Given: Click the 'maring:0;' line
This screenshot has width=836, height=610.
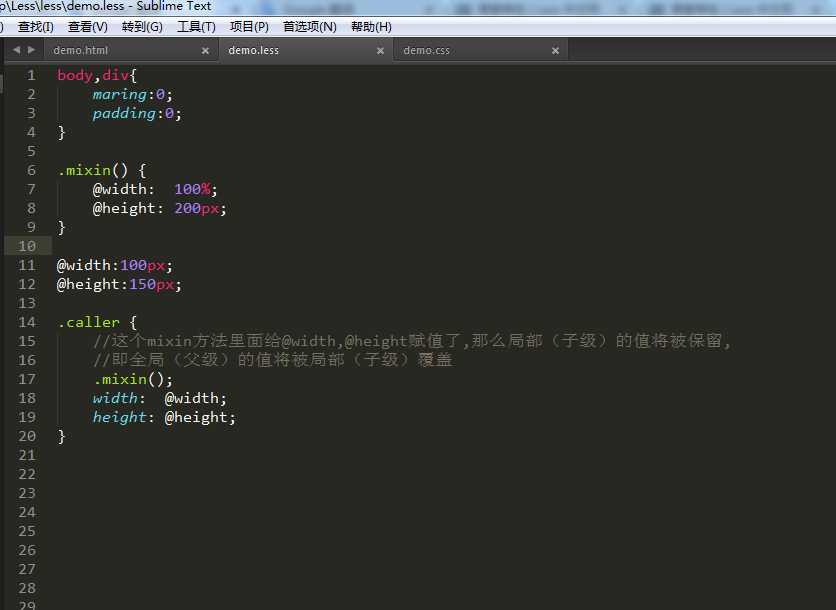Looking at the screenshot, I should (x=132, y=94).
